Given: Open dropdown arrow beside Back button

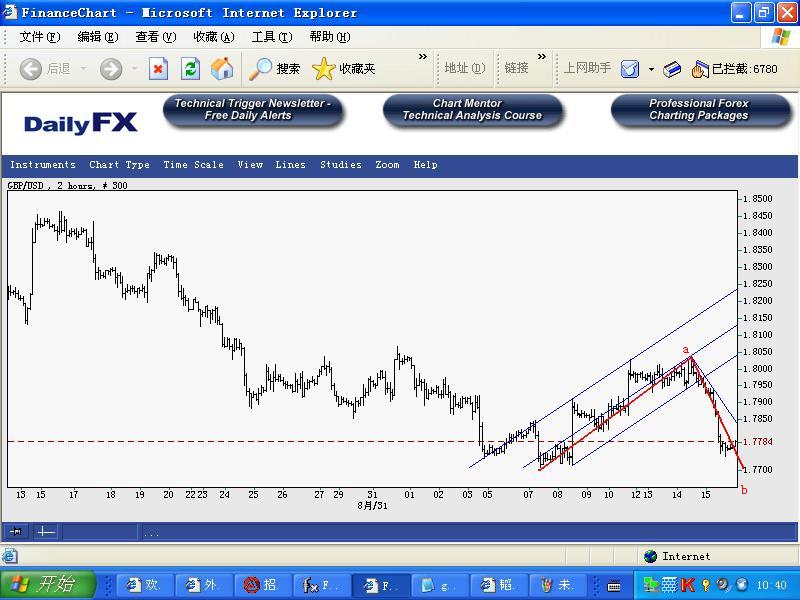Looking at the screenshot, I should click(x=83, y=68).
